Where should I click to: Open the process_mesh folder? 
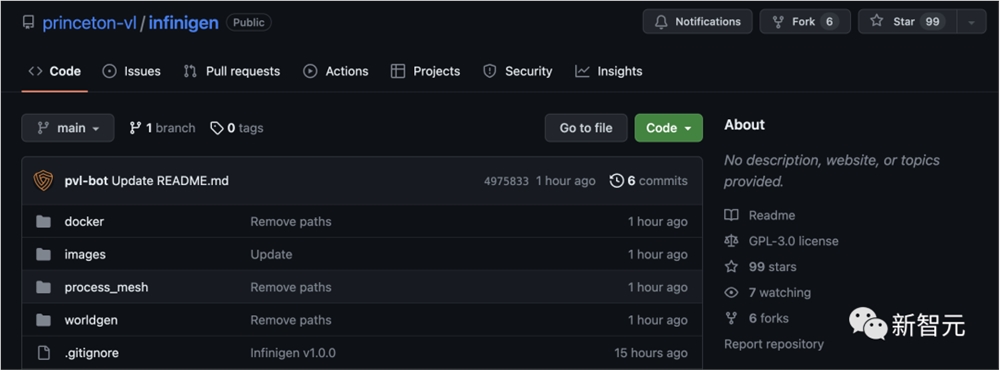pos(107,288)
